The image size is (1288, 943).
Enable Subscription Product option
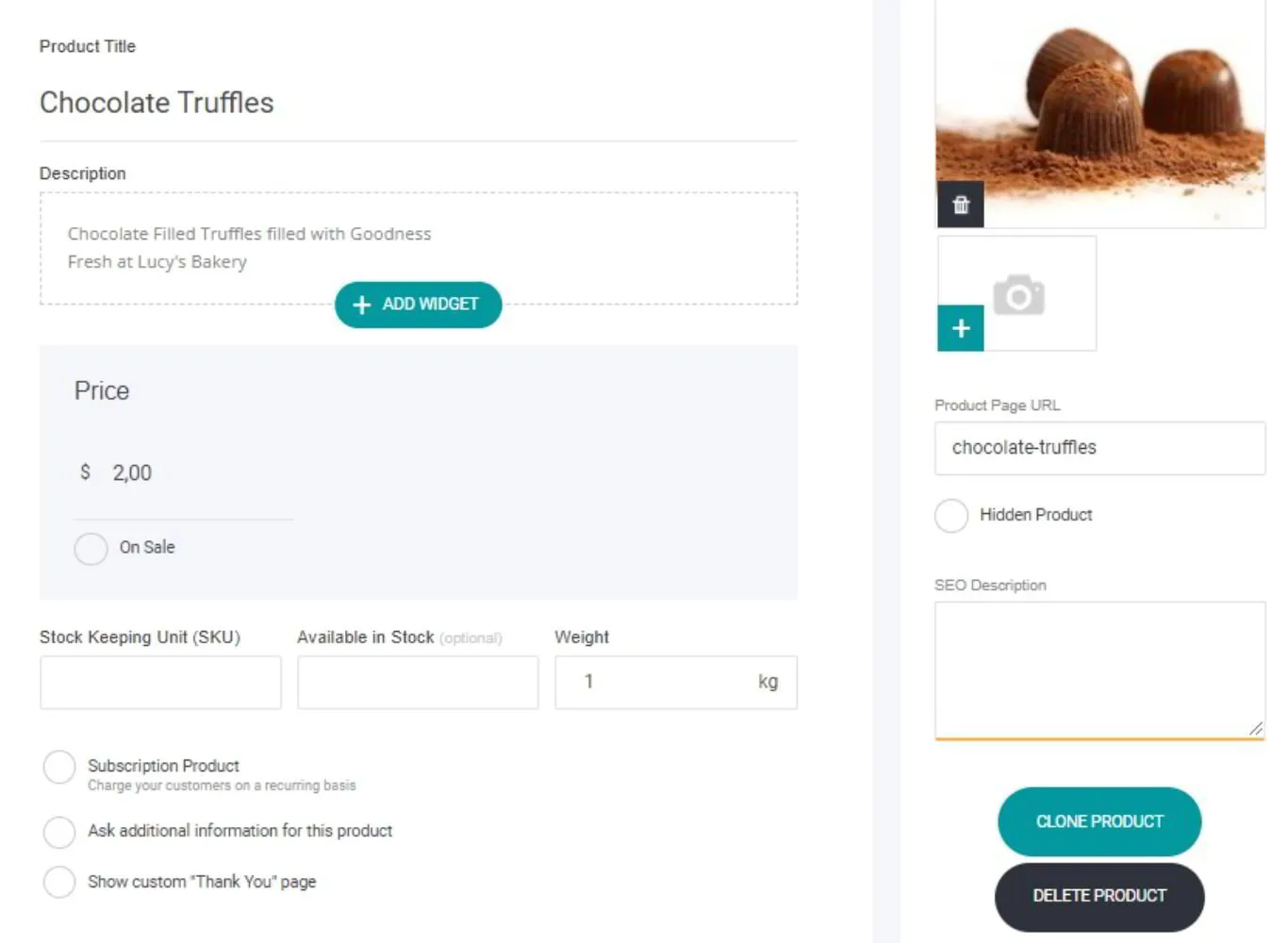(59, 767)
